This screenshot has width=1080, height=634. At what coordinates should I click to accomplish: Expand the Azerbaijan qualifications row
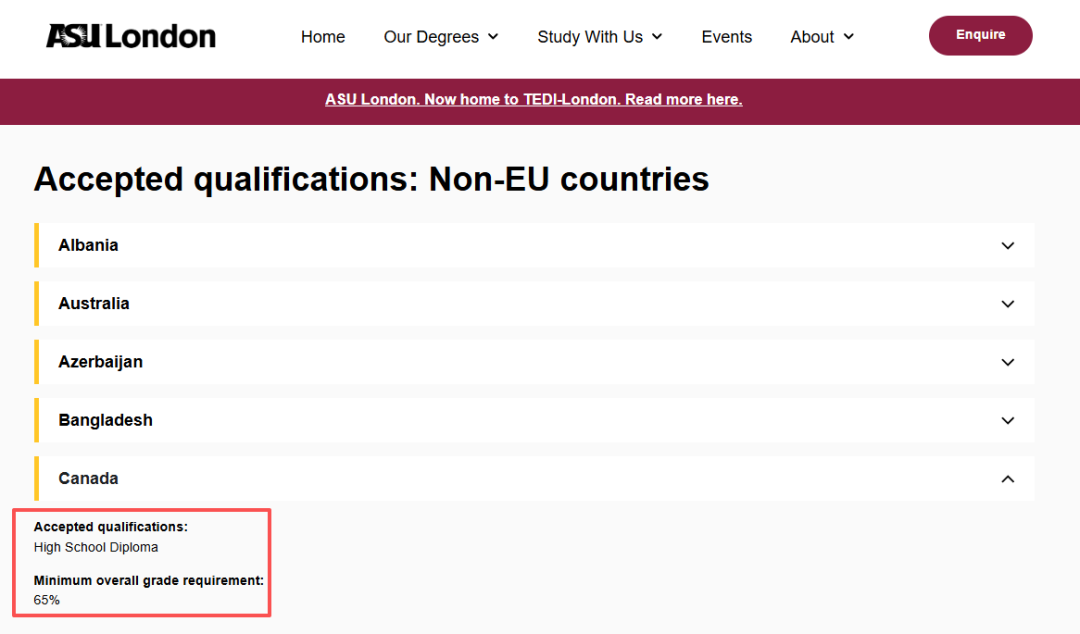point(100,362)
